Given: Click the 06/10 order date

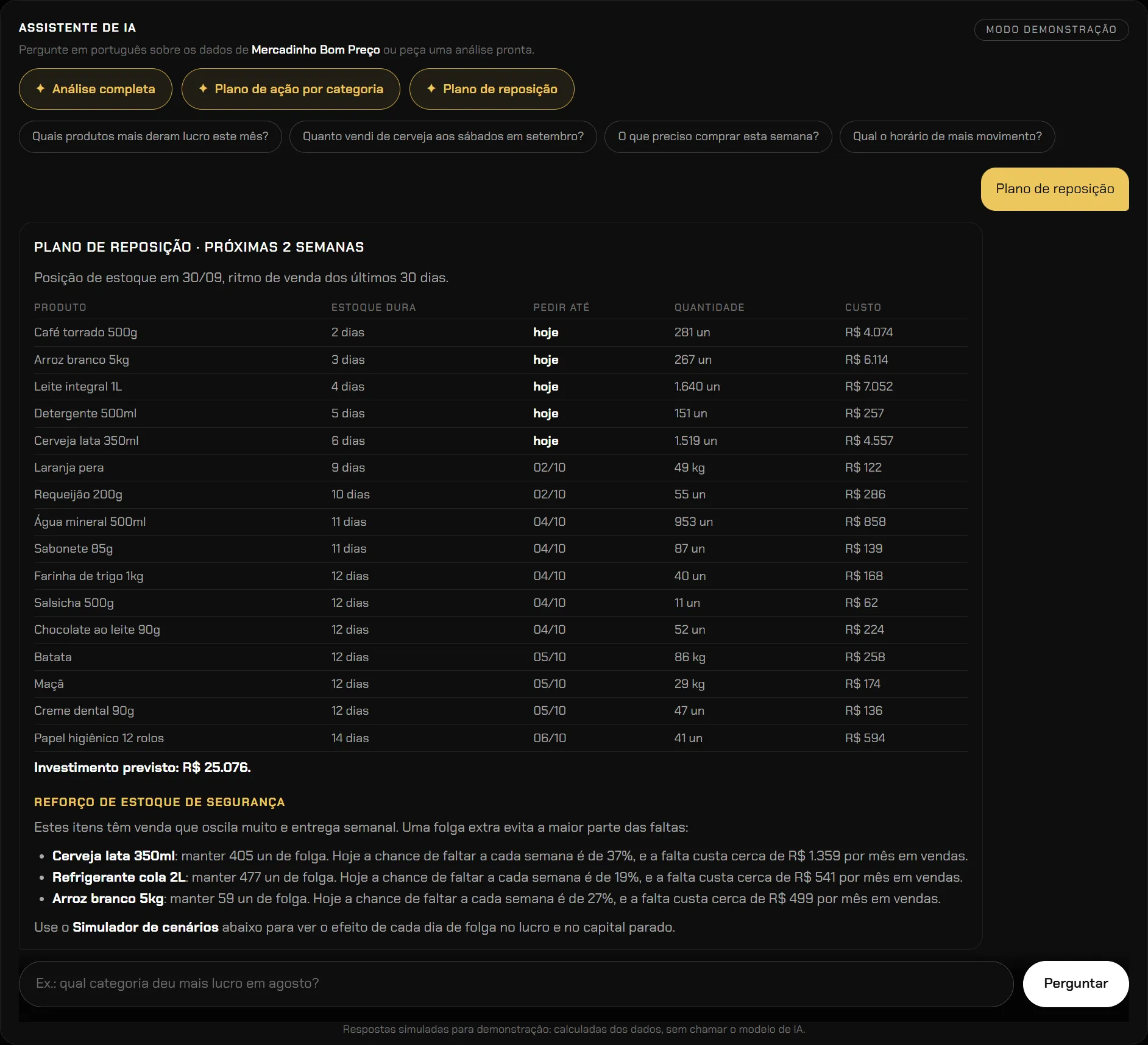Looking at the screenshot, I should tap(550, 738).
